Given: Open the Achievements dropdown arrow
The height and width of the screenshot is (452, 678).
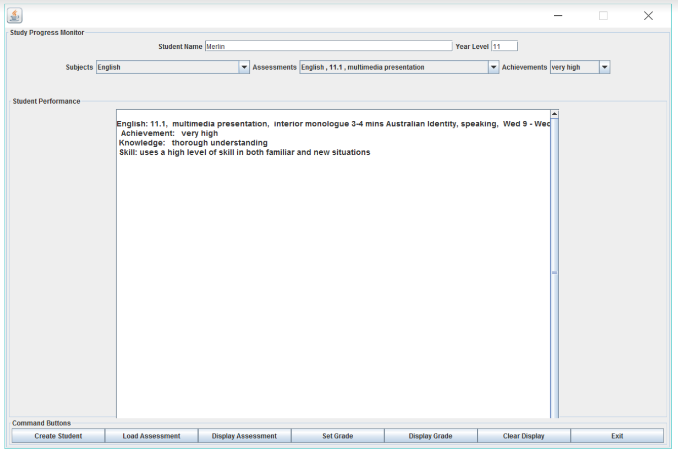Looking at the screenshot, I should [604, 67].
